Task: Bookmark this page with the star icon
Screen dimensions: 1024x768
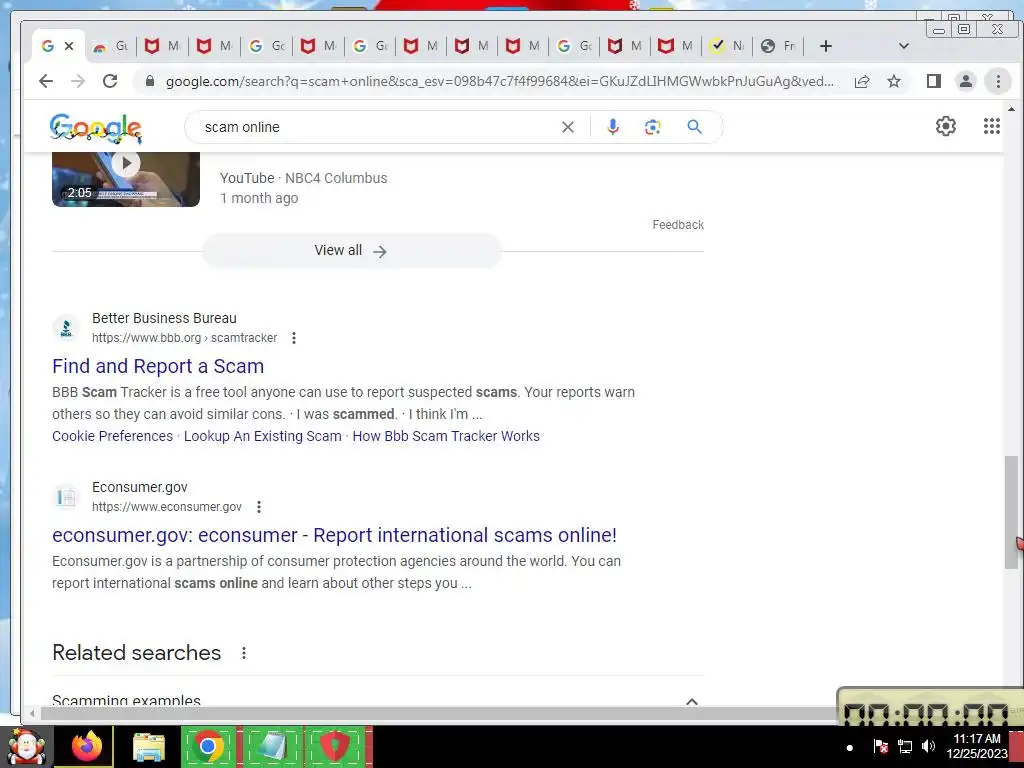Action: coord(894,81)
